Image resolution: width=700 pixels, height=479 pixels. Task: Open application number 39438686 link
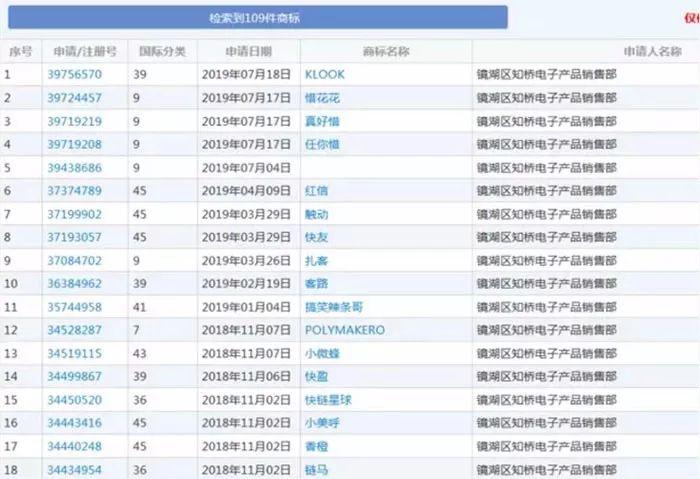(x=74, y=167)
